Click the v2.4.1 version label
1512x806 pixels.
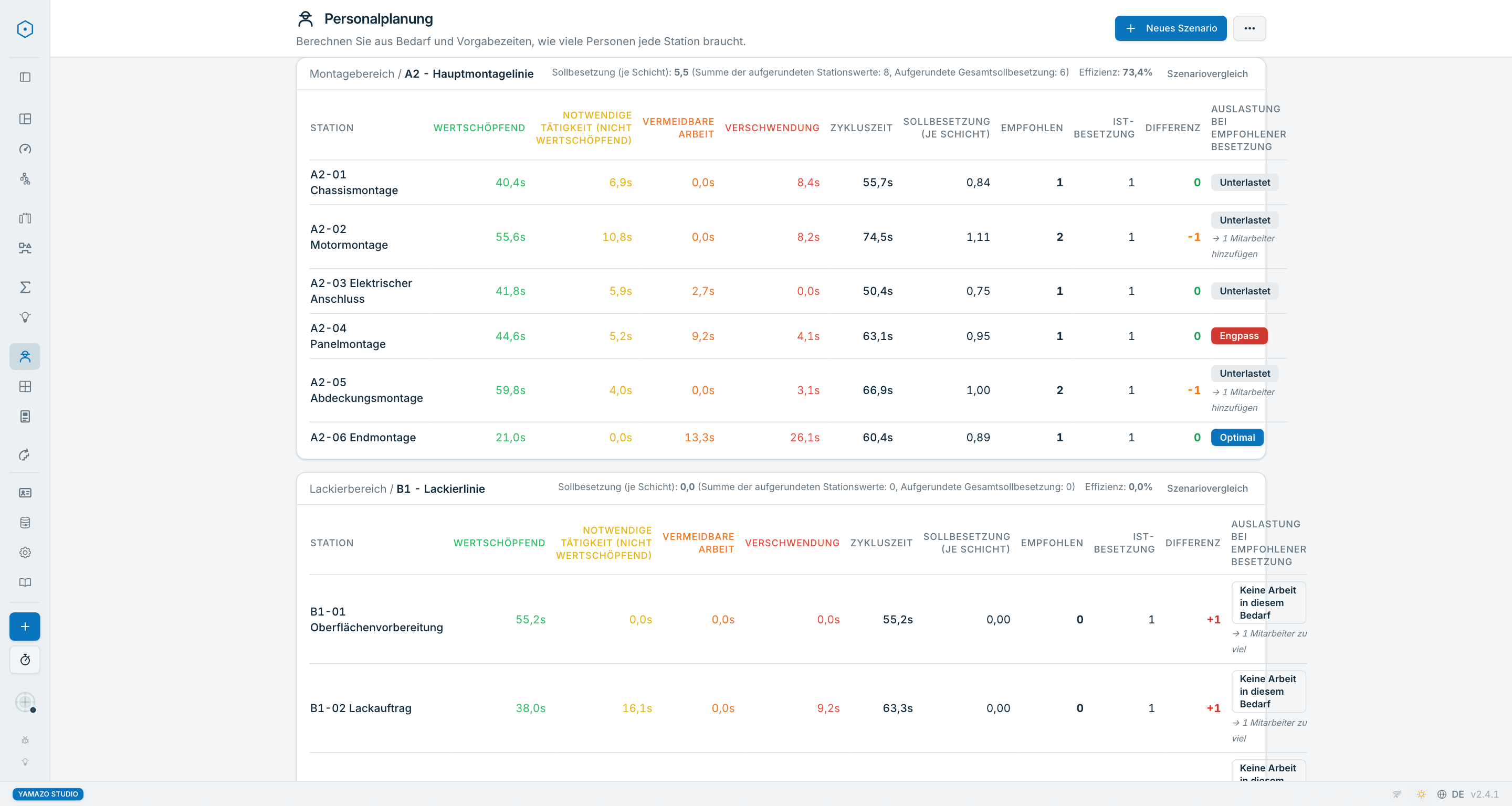1484,794
